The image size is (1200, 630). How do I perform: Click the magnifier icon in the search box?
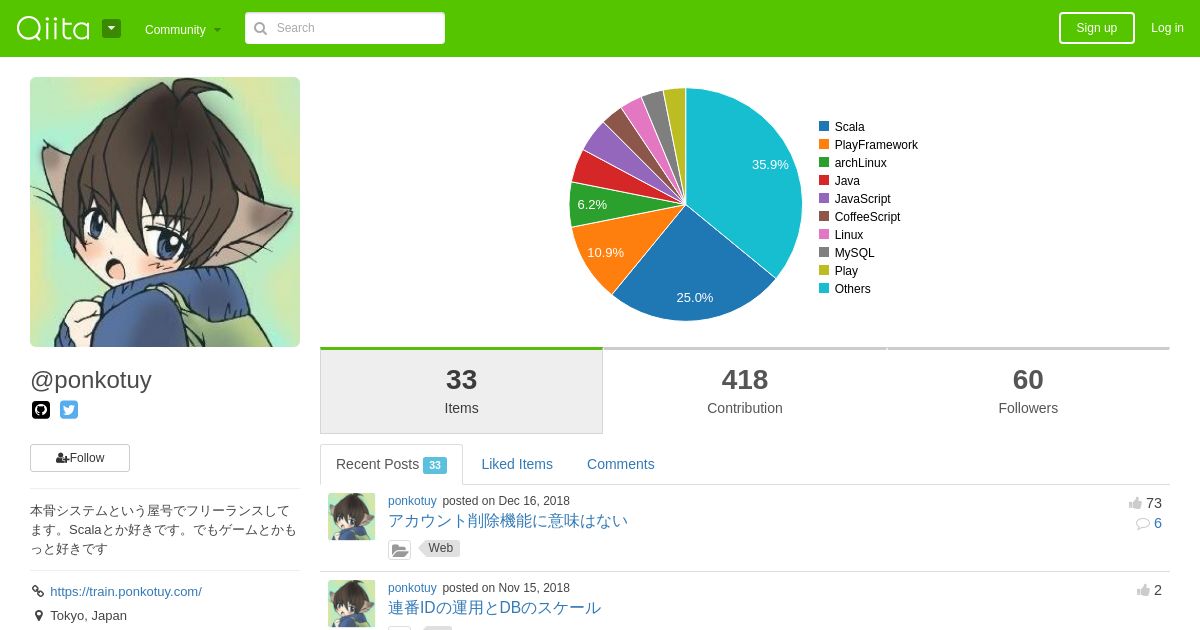(x=260, y=28)
